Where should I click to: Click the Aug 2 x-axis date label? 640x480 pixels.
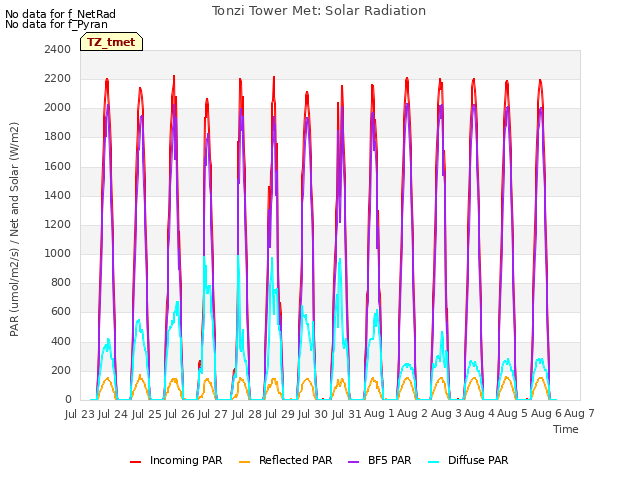point(412,414)
